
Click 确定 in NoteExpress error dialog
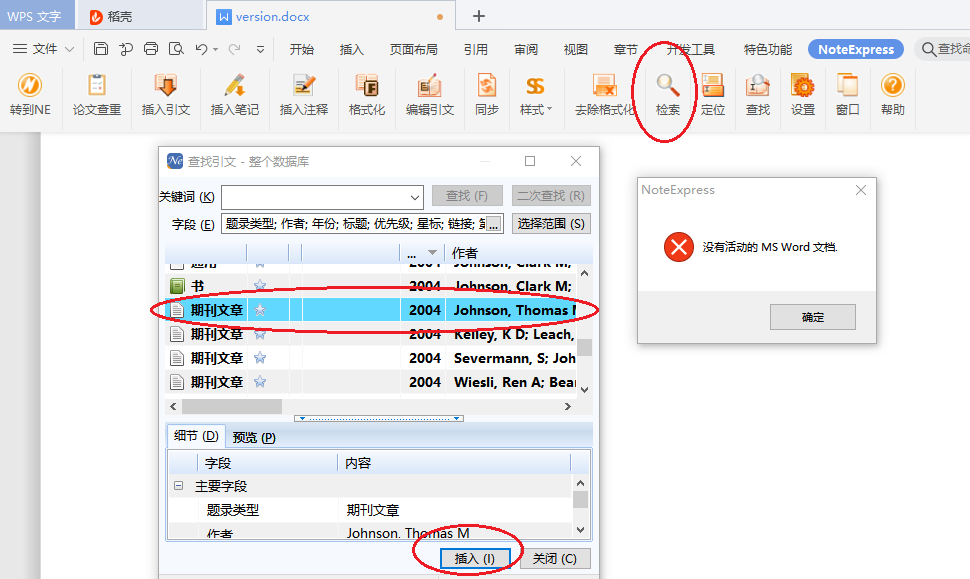813,317
